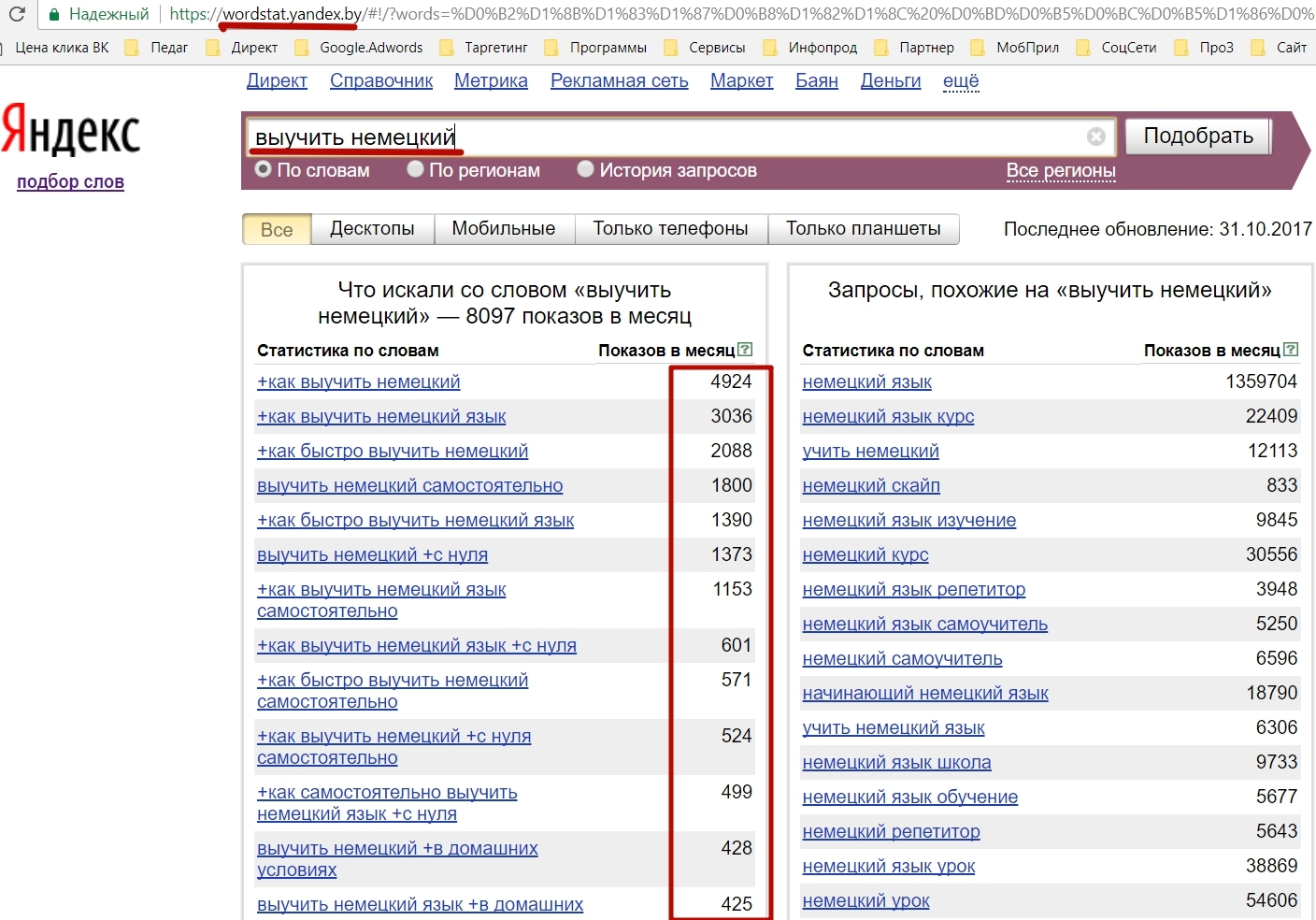Open "выучить немецкий самостоятельно" query link
1316x920 pixels.
click(410, 485)
